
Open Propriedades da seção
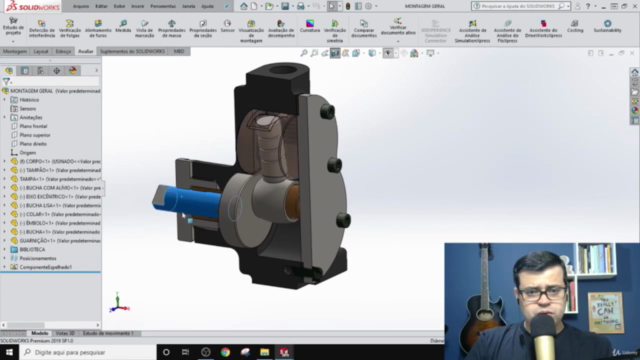tap(203, 29)
